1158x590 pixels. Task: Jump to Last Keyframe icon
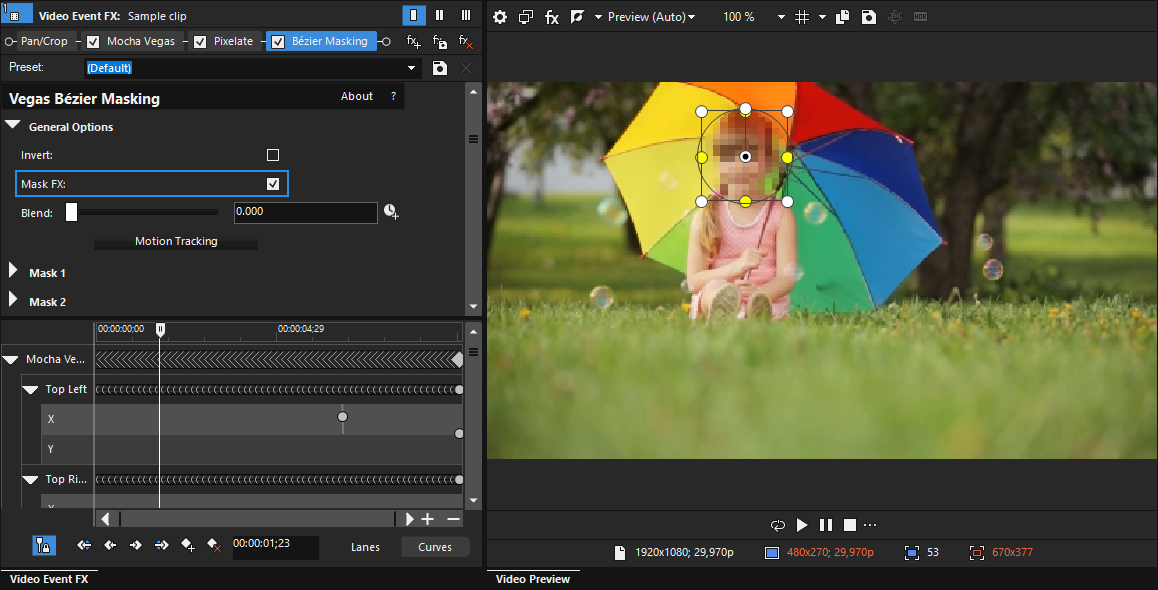point(162,546)
